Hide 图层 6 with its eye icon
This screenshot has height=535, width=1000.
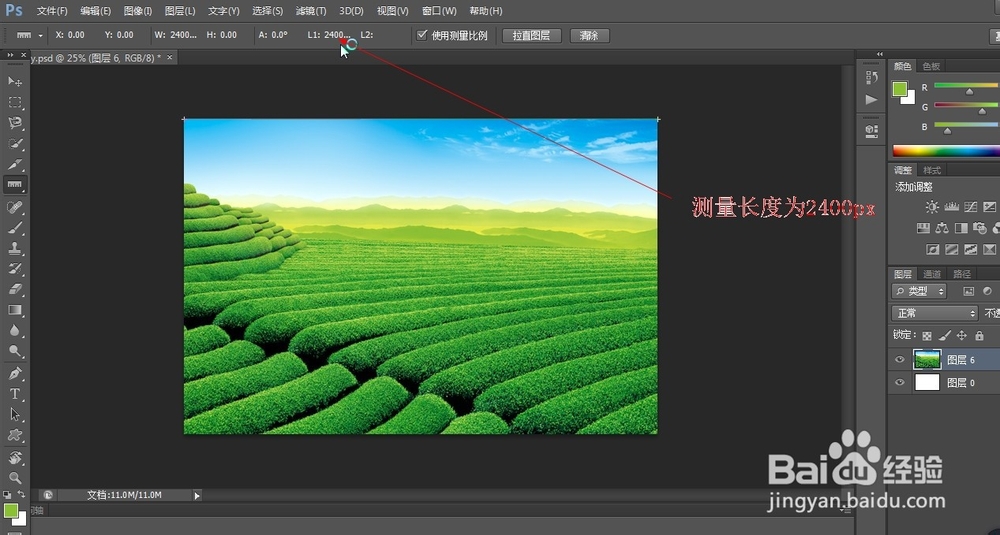point(899,360)
